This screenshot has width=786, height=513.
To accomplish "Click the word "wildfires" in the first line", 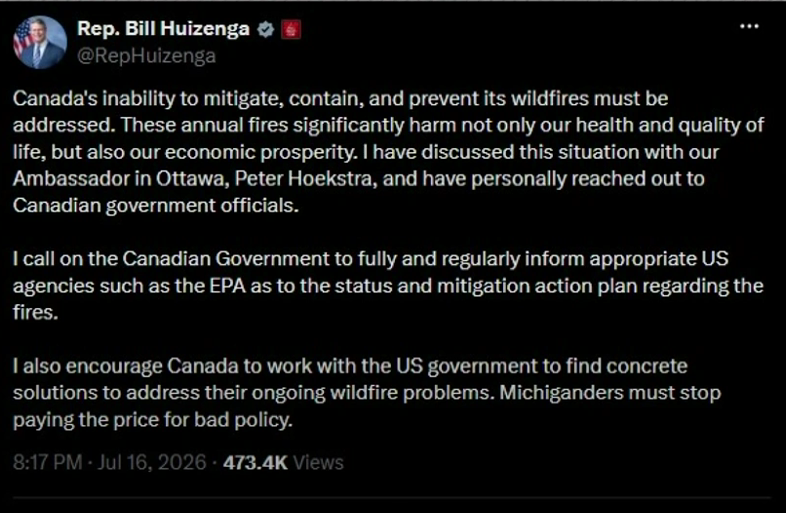I will click(x=550, y=98).
